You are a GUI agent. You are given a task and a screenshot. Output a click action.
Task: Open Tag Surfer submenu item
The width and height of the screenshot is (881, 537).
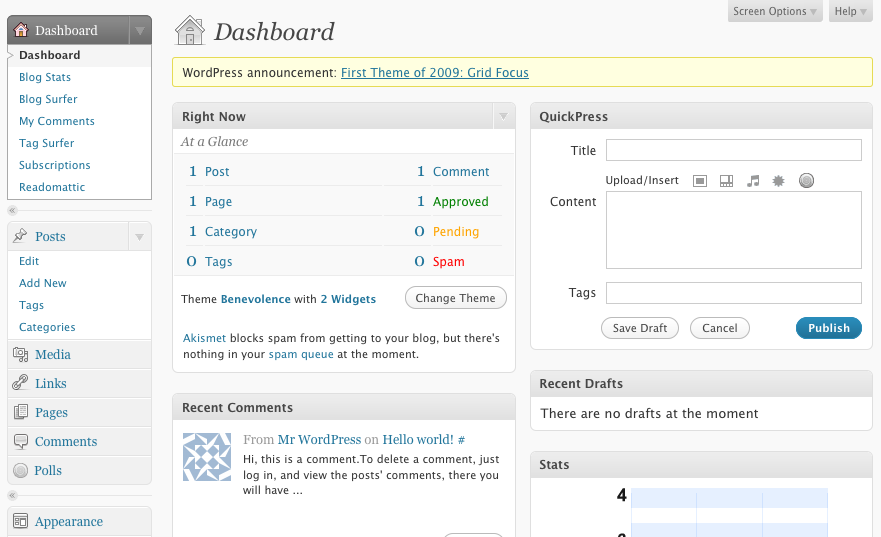47,143
